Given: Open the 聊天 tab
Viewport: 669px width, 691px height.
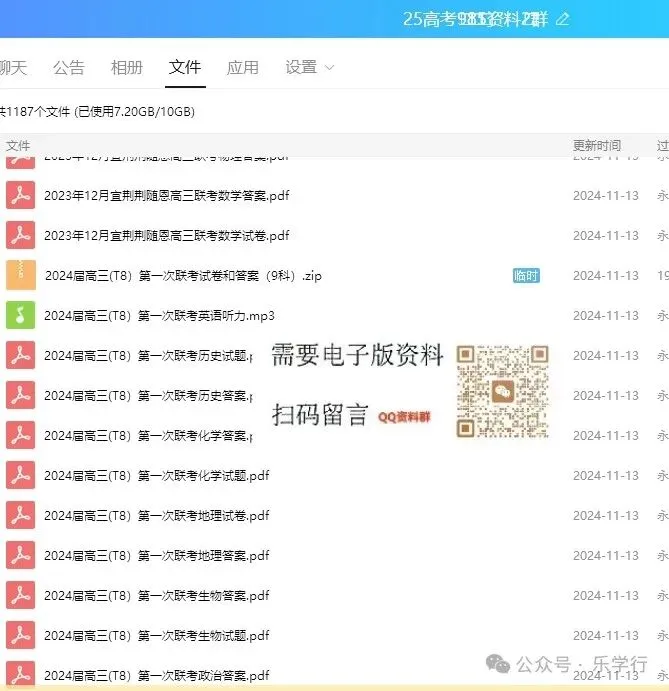Looking at the screenshot, I should click(14, 67).
